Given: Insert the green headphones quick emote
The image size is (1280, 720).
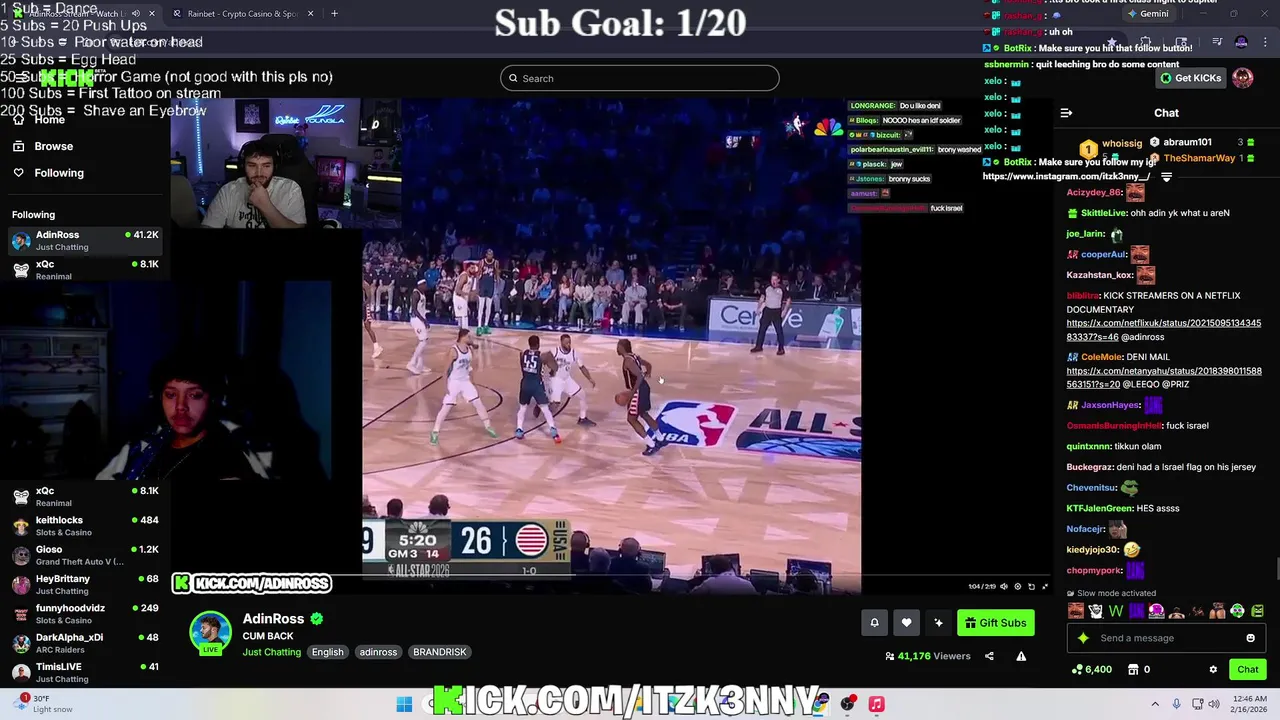Looking at the screenshot, I should (1237, 610).
